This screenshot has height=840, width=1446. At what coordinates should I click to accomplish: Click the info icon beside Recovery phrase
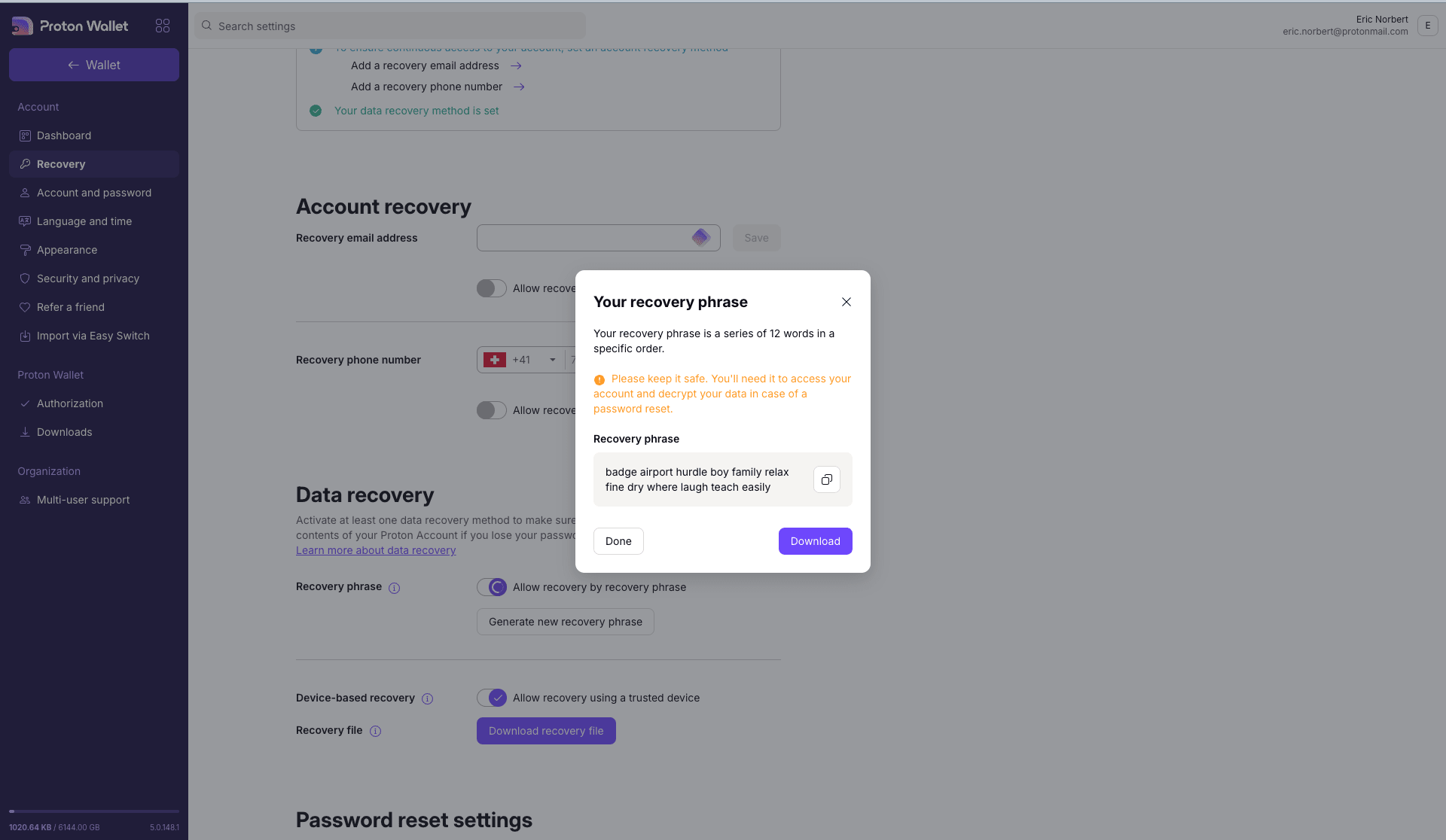click(394, 588)
